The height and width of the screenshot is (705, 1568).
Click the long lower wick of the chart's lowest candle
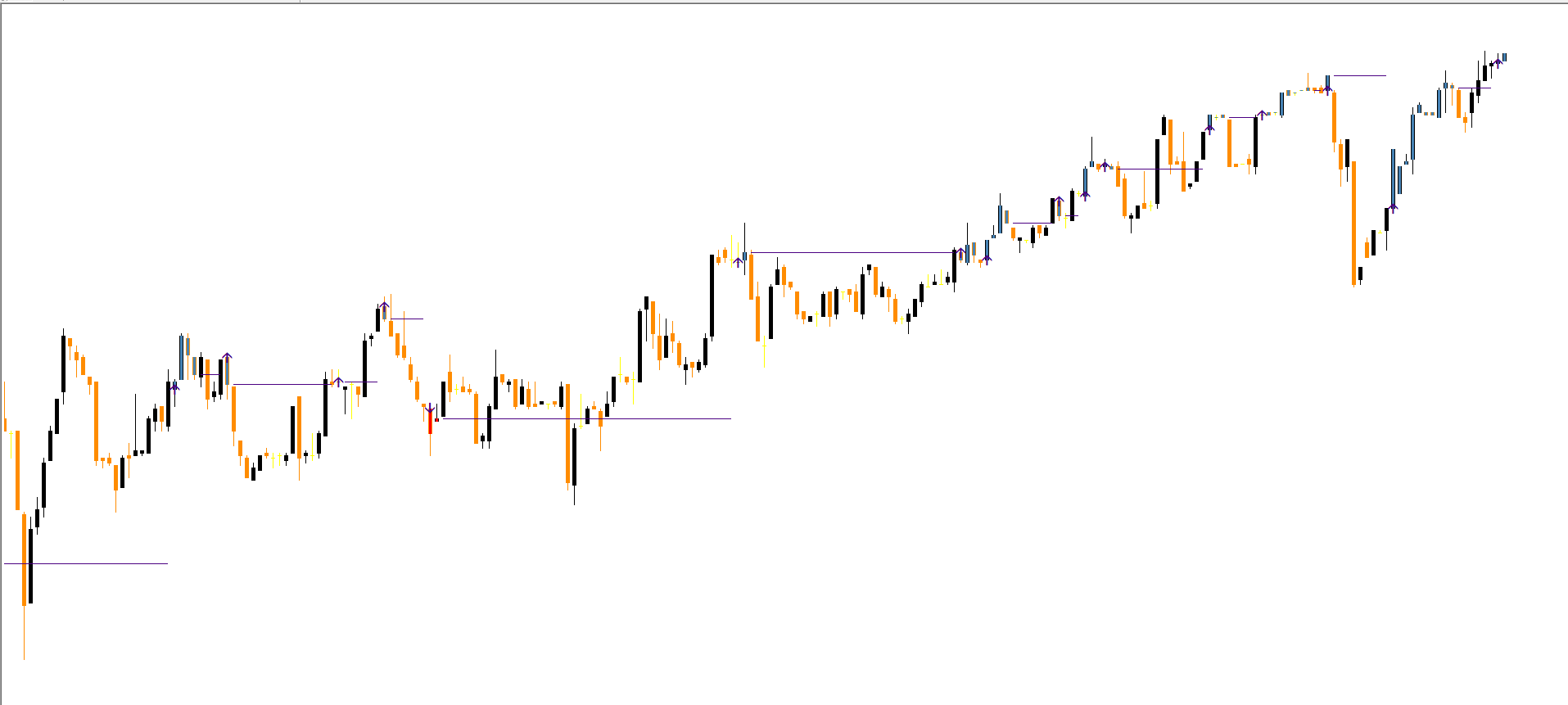click(x=24, y=632)
